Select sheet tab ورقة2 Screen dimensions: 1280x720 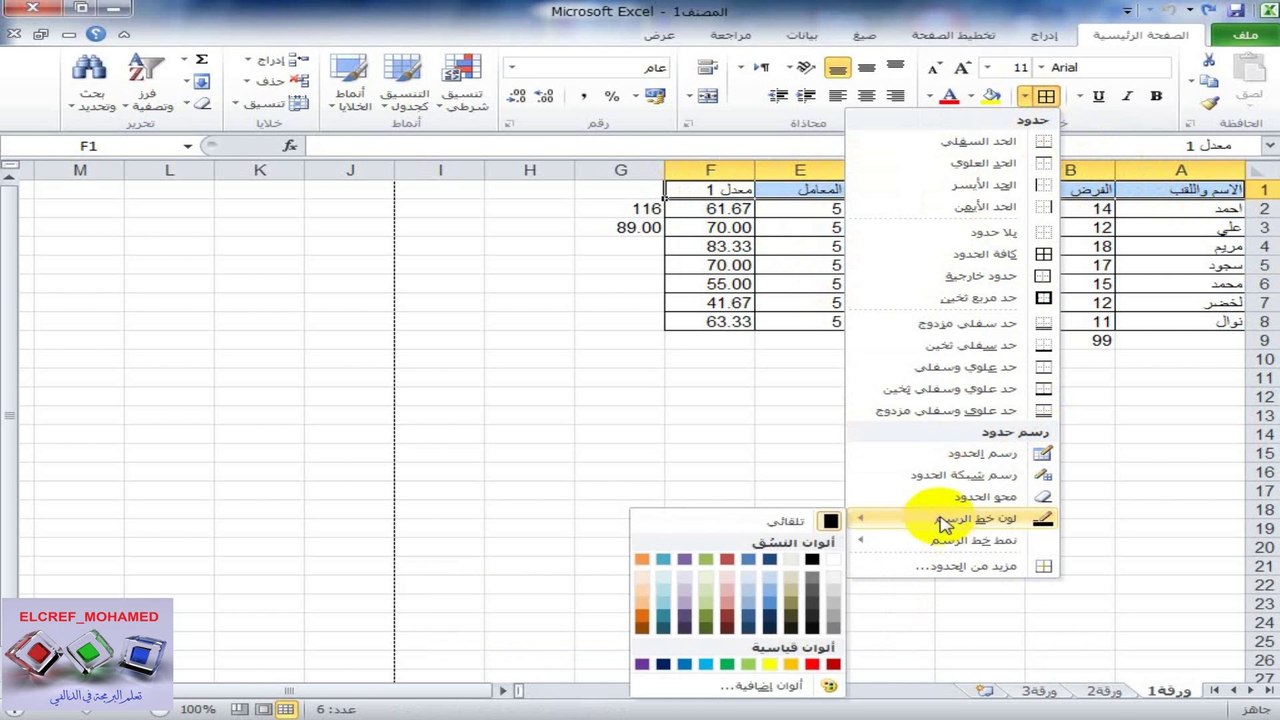pyautogui.click(x=1105, y=691)
